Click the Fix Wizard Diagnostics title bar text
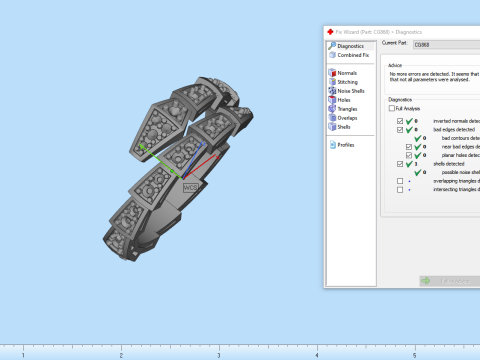The image size is (480, 360). 379,32
